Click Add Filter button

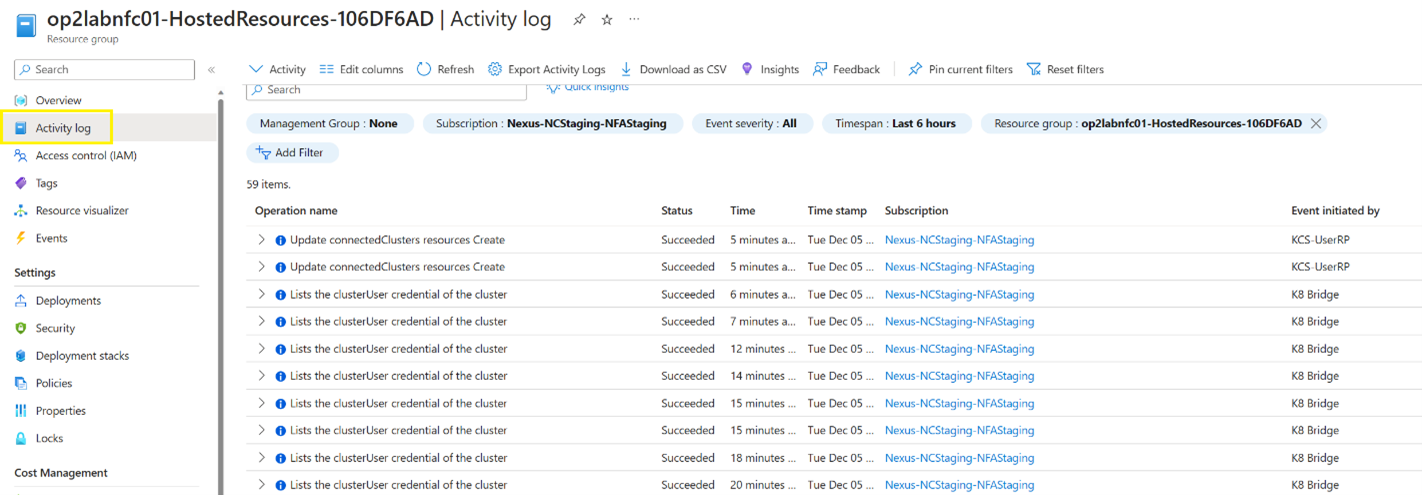point(292,153)
